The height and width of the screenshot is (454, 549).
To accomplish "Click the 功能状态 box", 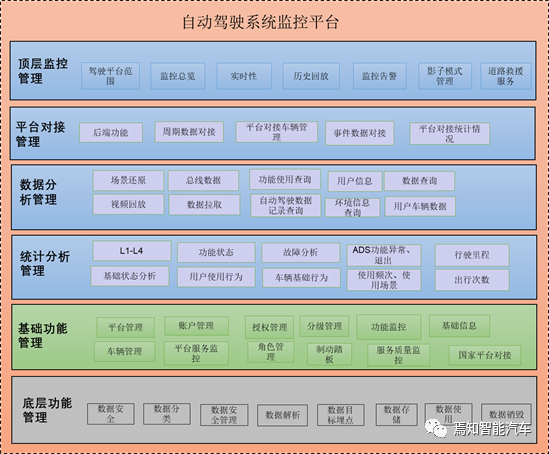I will [x=216, y=252].
